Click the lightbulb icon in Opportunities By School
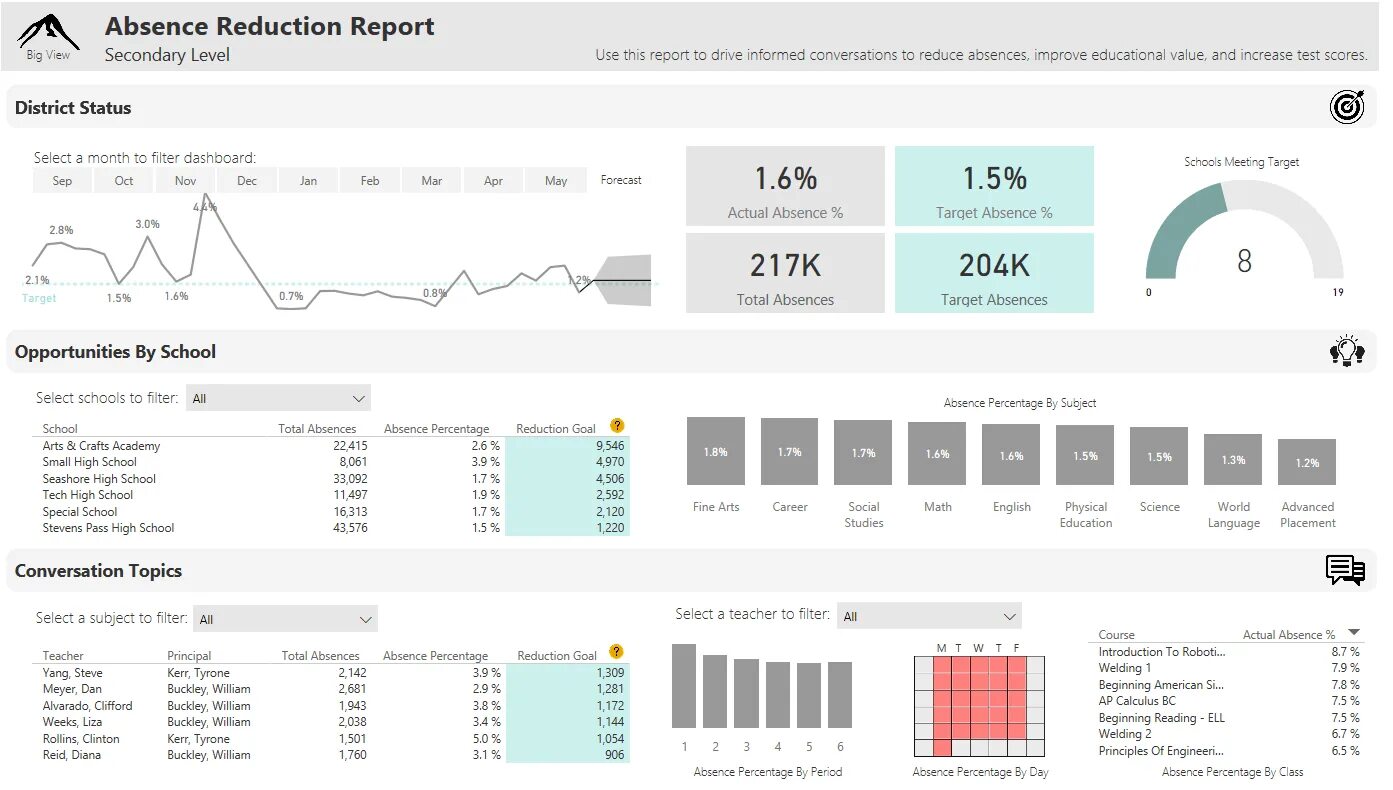The width and height of the screenshot is (1393, 790). point(1347,351)
